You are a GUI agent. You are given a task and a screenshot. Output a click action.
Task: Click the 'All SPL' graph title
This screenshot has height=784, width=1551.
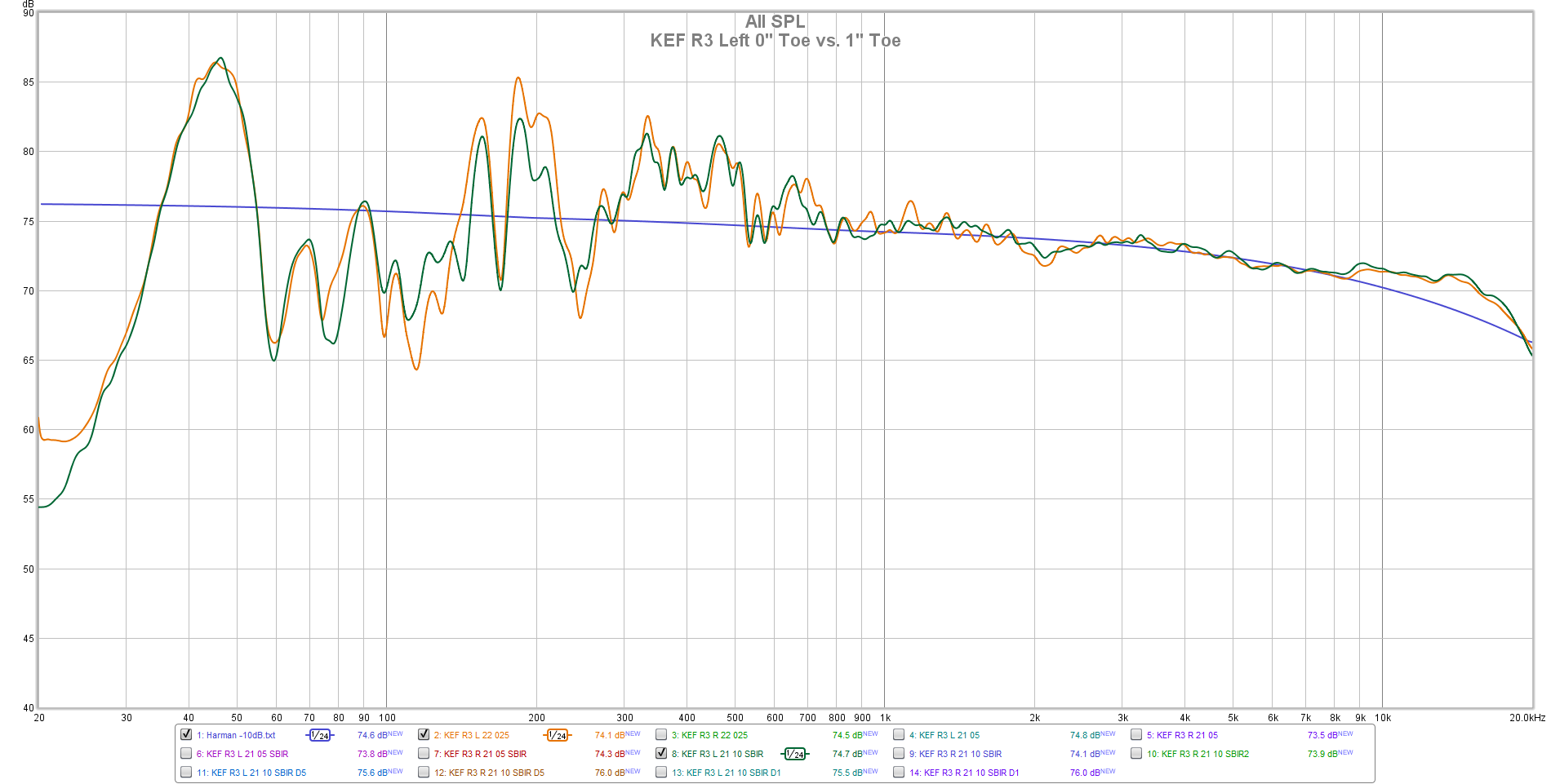[x=775, y=22]
